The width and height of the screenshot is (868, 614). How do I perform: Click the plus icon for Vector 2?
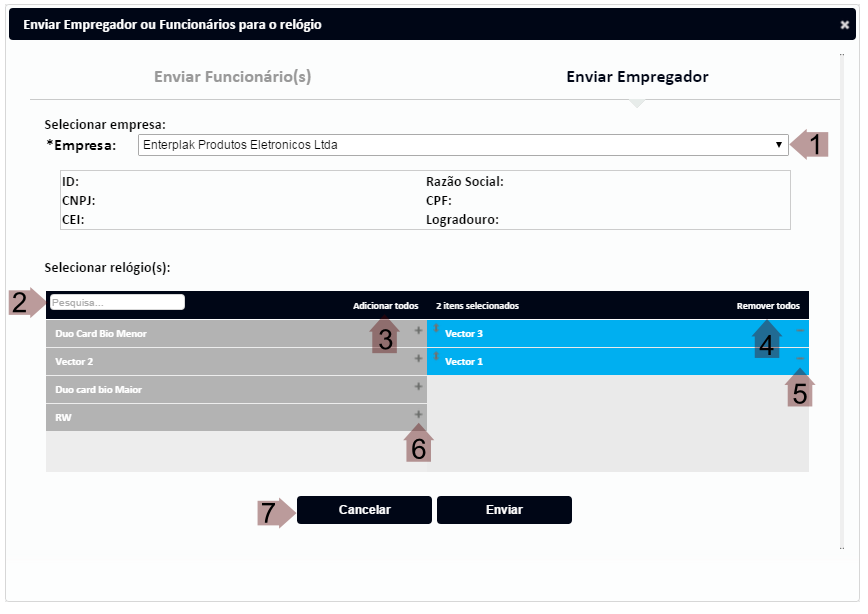(418, 358)
